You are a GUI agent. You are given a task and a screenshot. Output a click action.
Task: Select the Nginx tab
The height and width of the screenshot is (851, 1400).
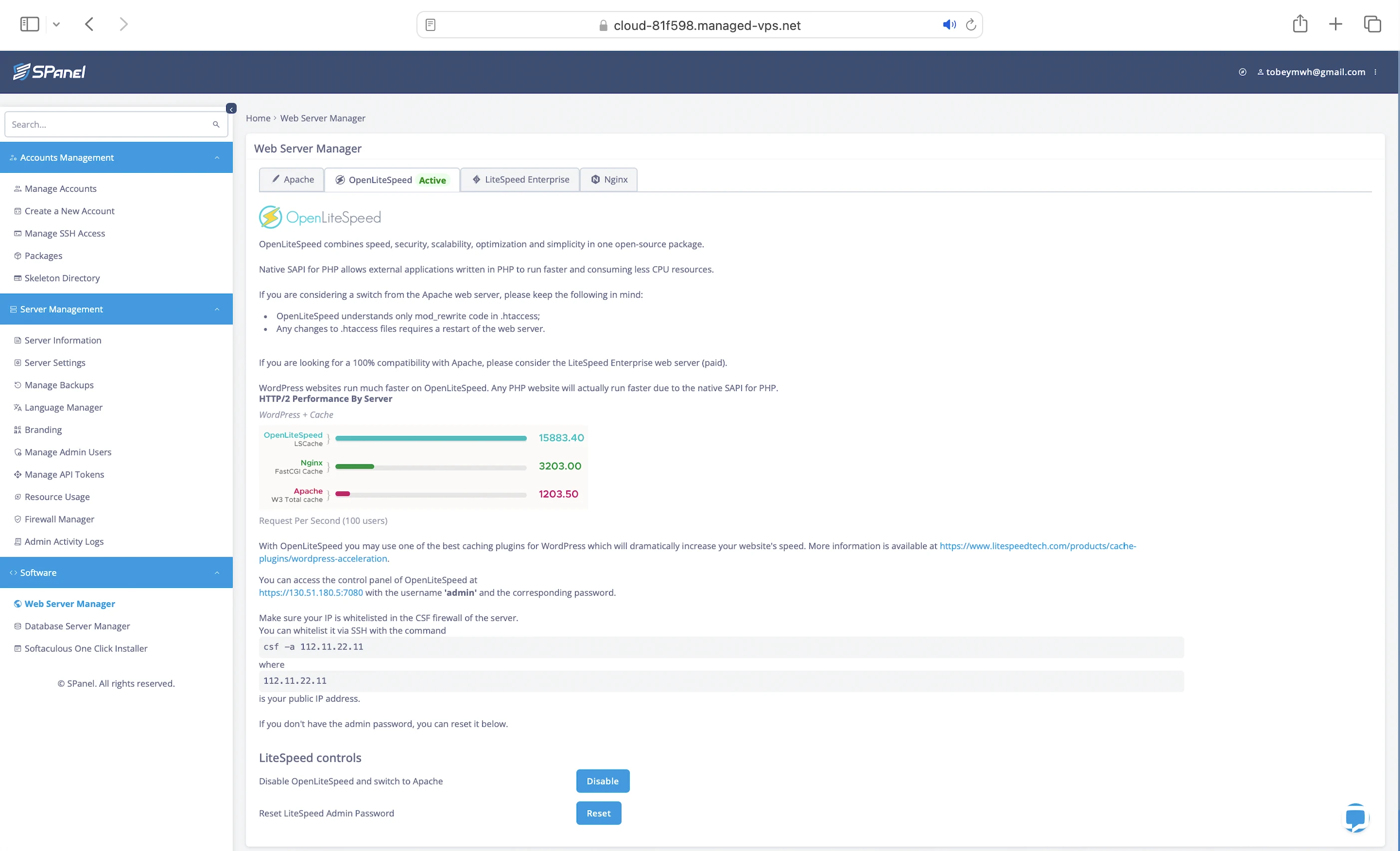click(x=609, y=180)
